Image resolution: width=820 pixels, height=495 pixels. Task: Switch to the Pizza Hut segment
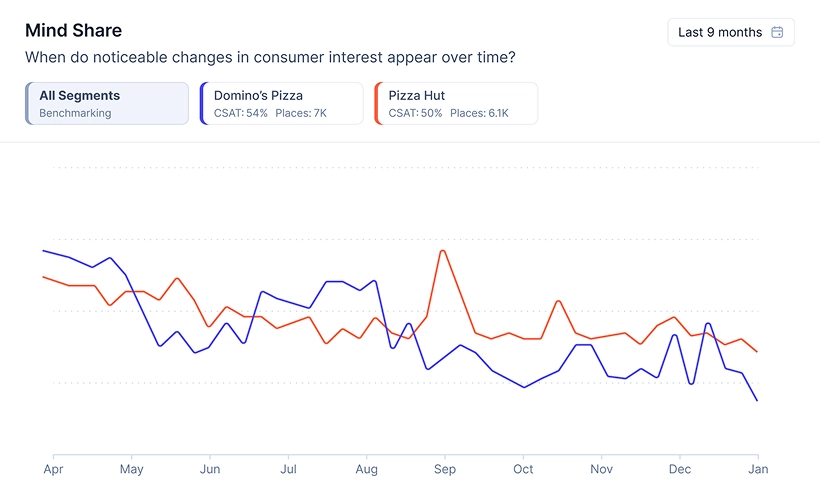456,103
